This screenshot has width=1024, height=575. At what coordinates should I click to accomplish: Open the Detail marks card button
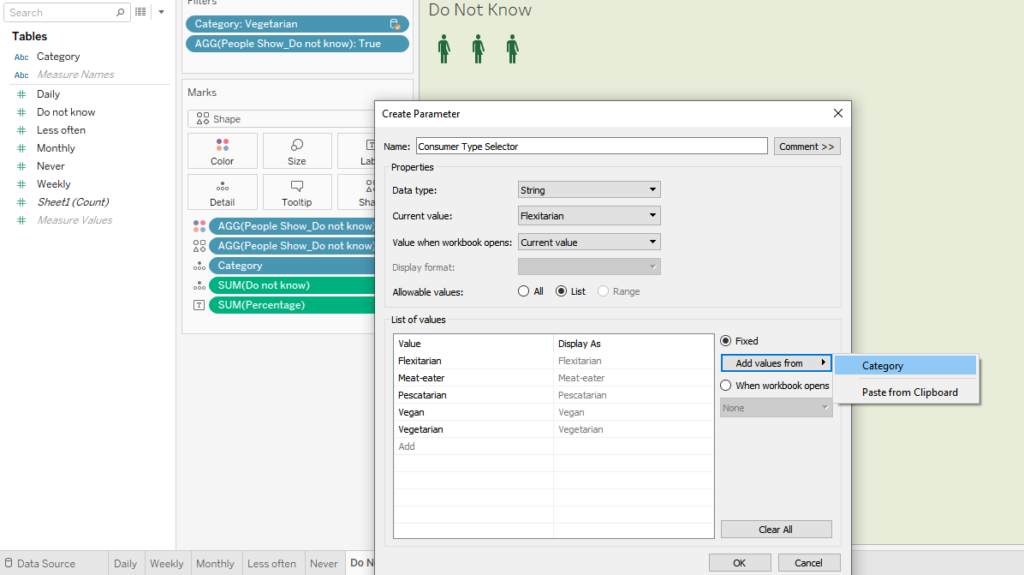click(222, 193)
